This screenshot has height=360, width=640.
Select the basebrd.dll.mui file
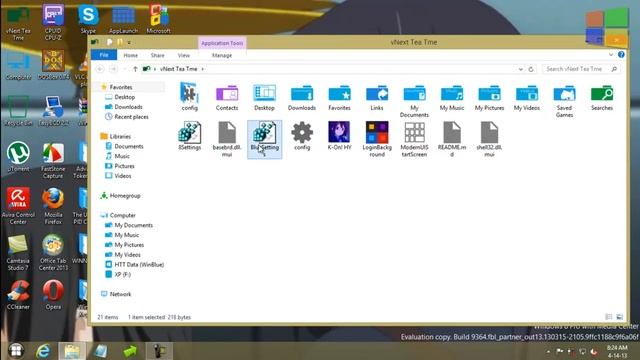pos(227,140)
